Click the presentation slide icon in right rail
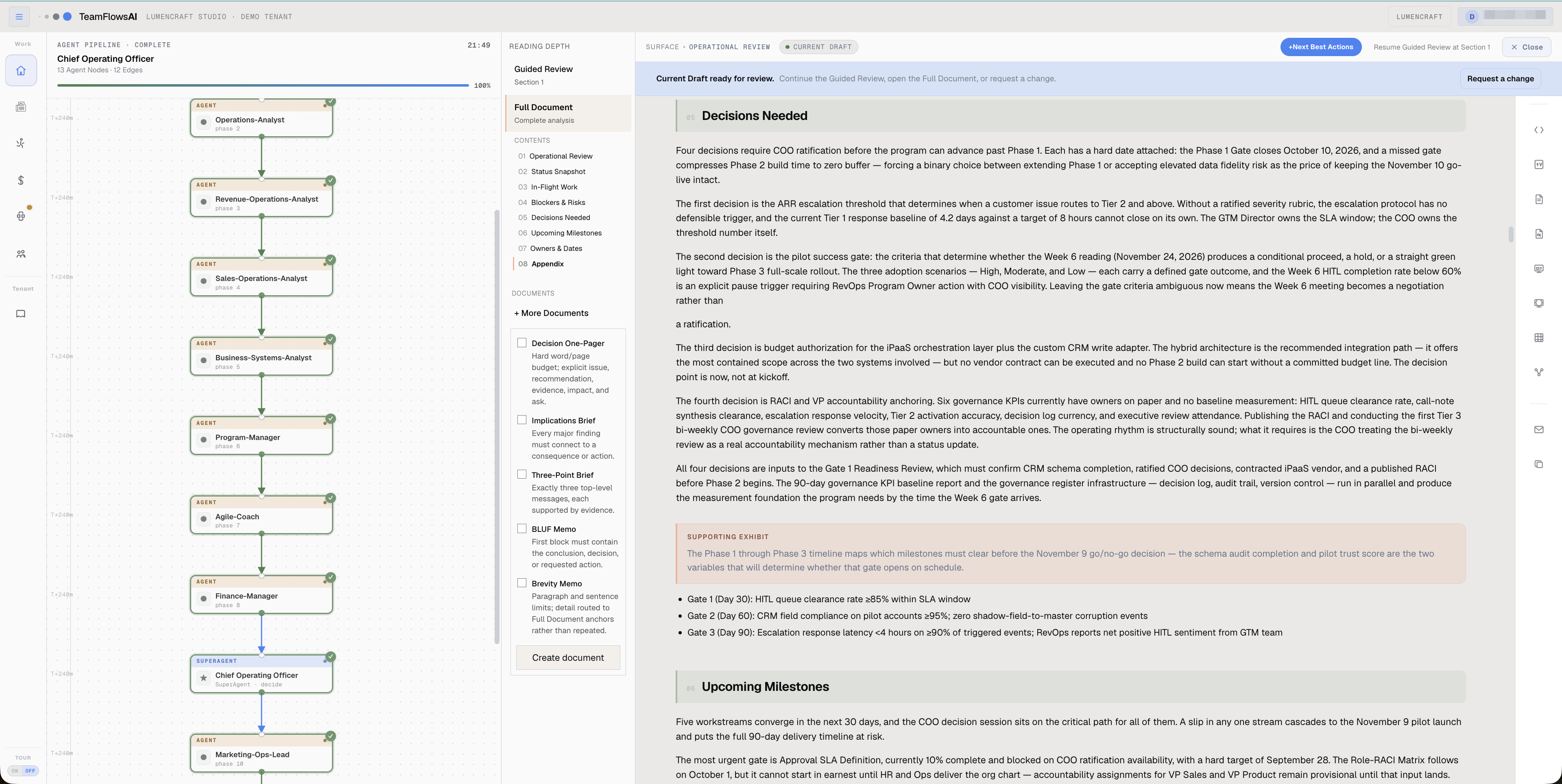 pos(1538,268)
